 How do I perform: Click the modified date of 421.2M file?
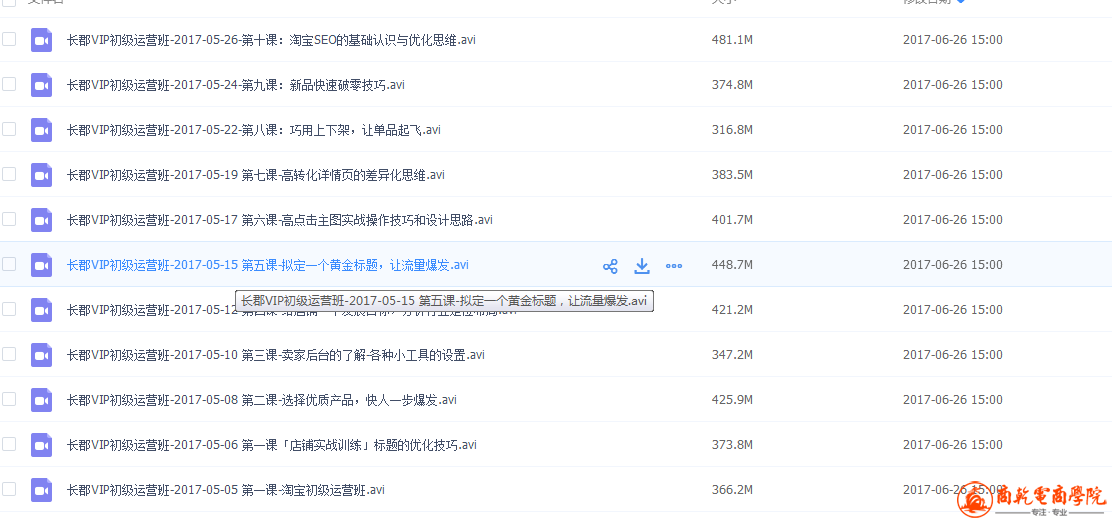(952, 309)
